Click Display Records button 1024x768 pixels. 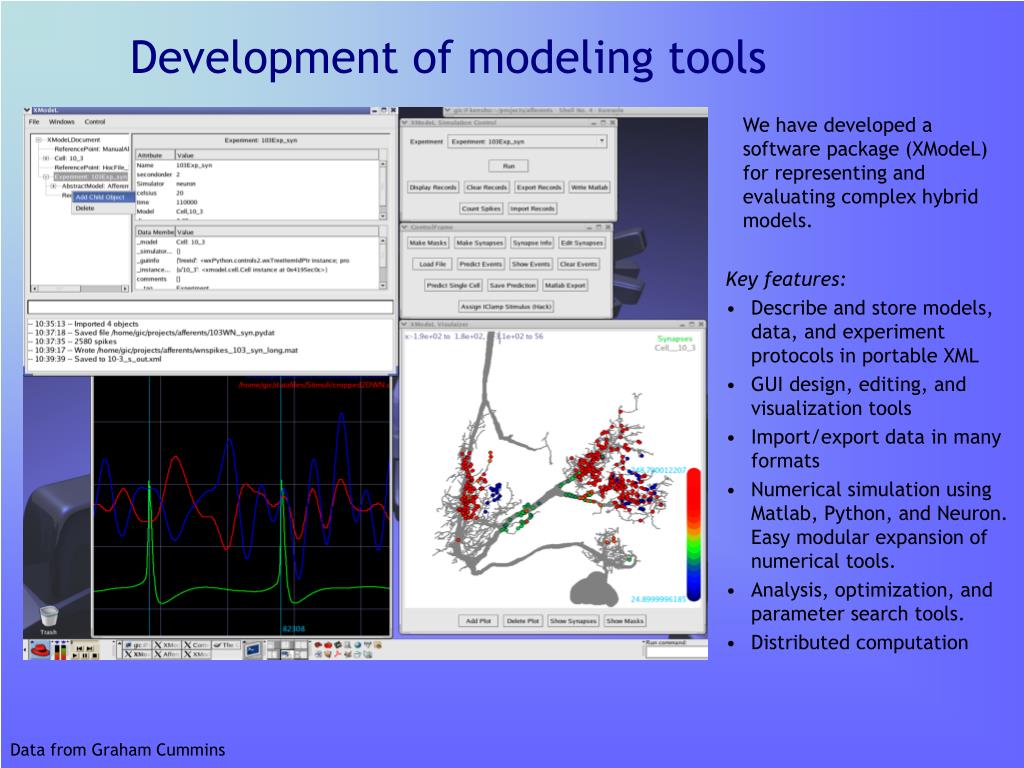point(432,187)
